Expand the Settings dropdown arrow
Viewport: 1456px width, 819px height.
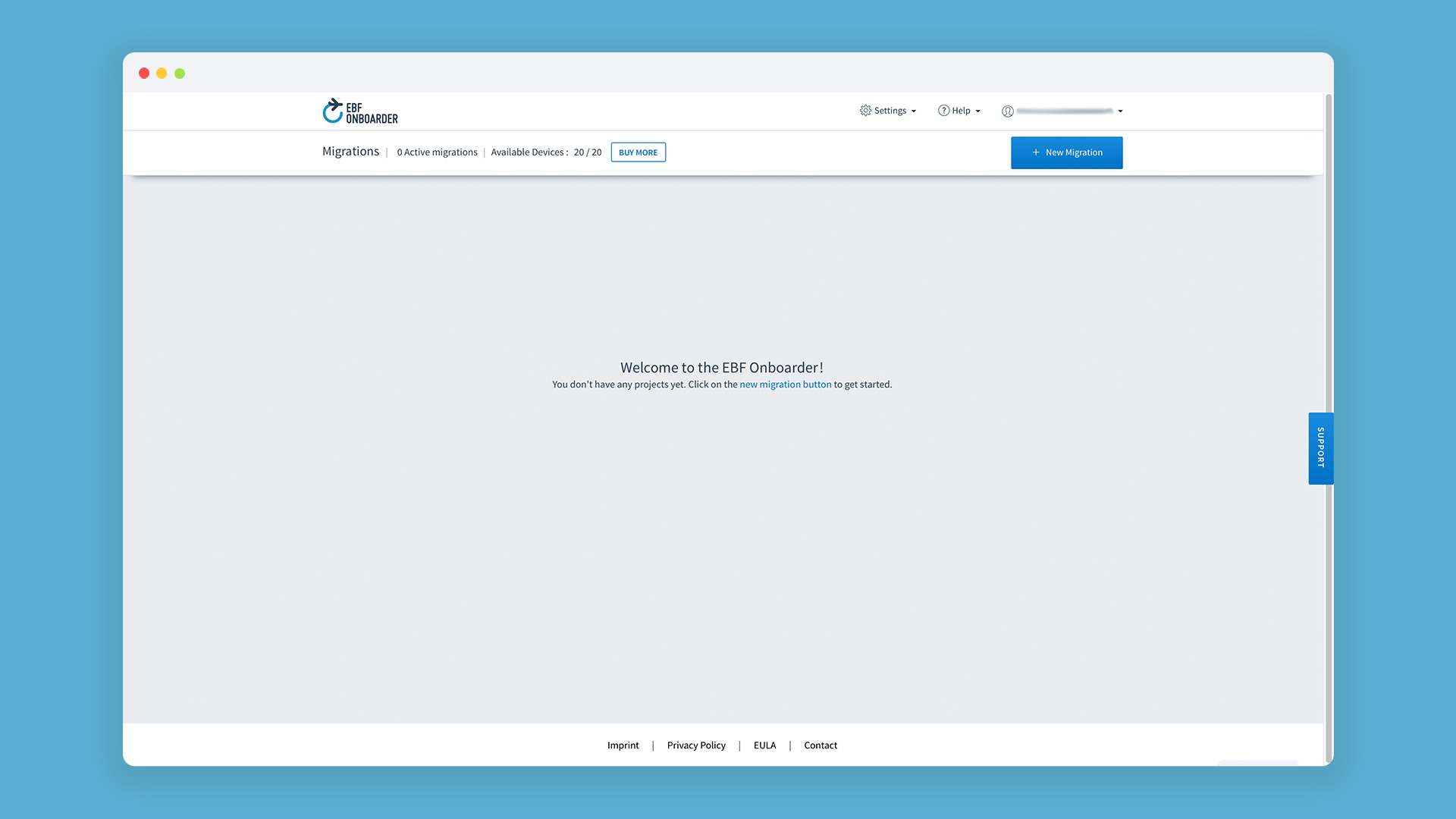[914, 111]
